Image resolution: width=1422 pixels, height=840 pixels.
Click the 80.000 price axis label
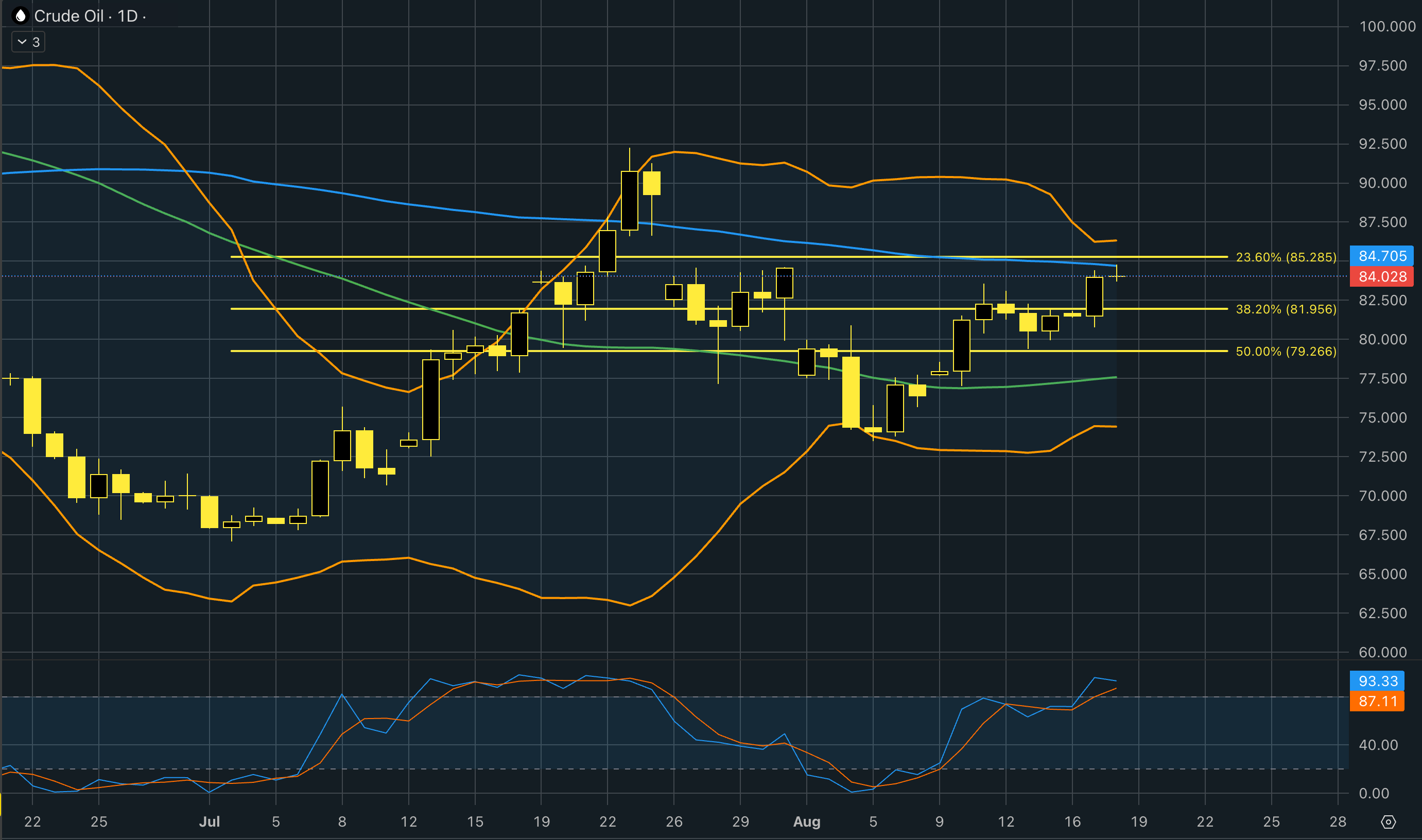(1383, 339)
